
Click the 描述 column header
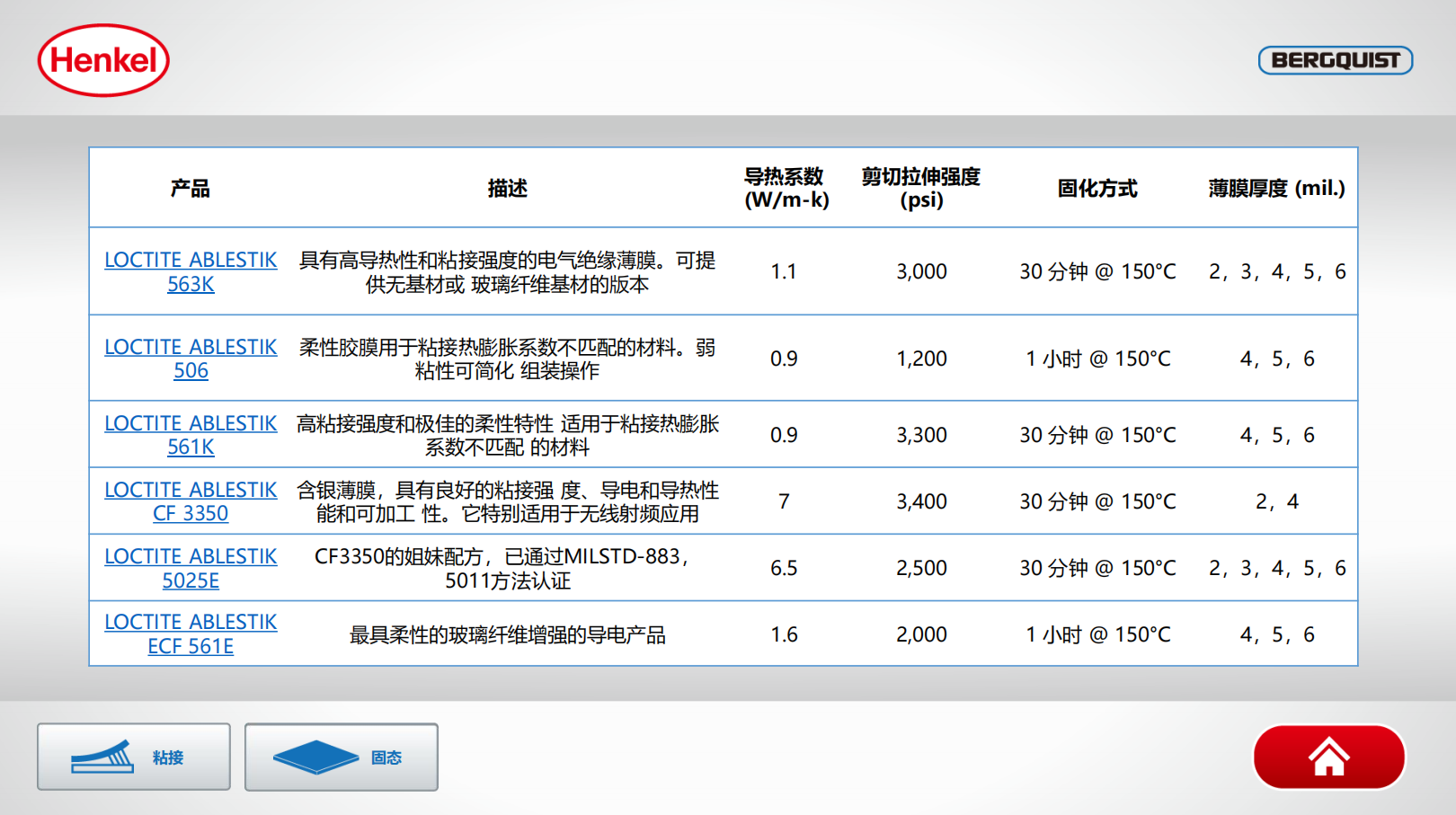coord(507,188)
